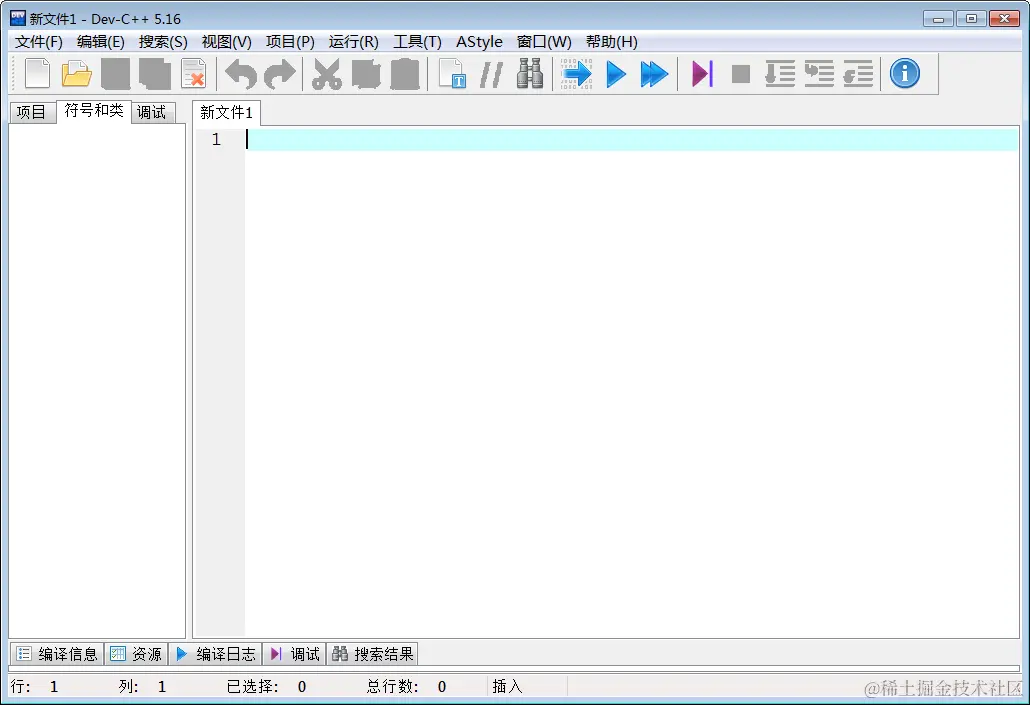Switch to the 调试 panel tab
The height and width of the screenshot is (705, 1030).
click(152, 111)
